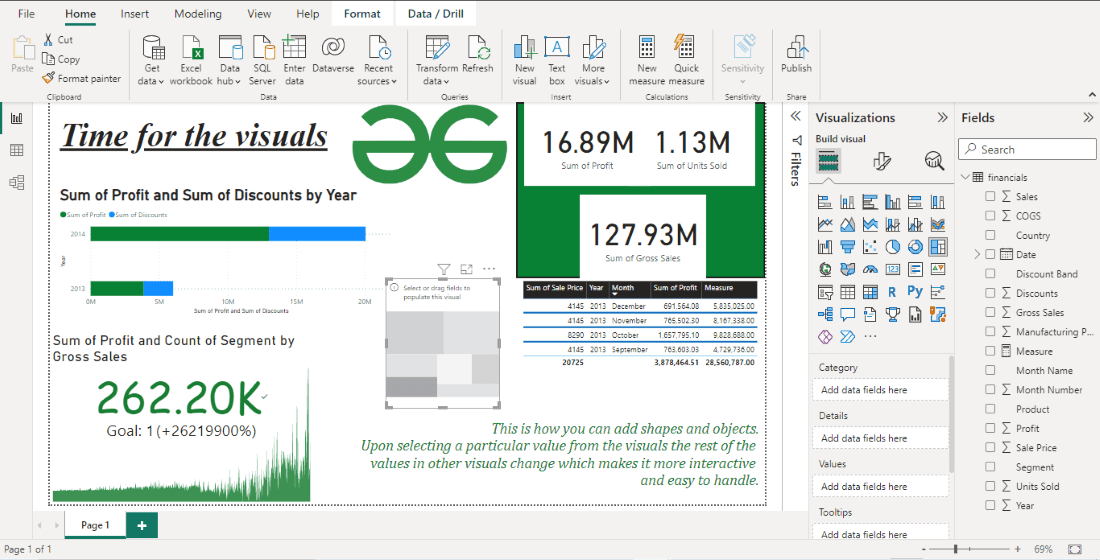This screenshot has height=560, width=1100.
Task: Select the treemap visual icon
Action: click(937, 247)
